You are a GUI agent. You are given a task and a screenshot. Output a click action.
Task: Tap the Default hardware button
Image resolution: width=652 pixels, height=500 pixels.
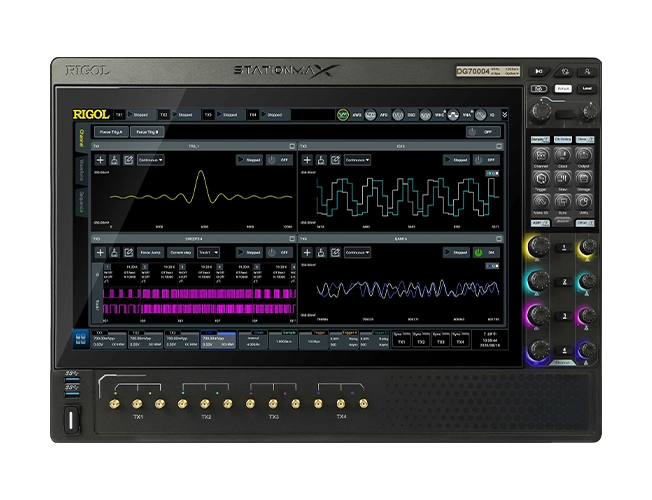563,89
